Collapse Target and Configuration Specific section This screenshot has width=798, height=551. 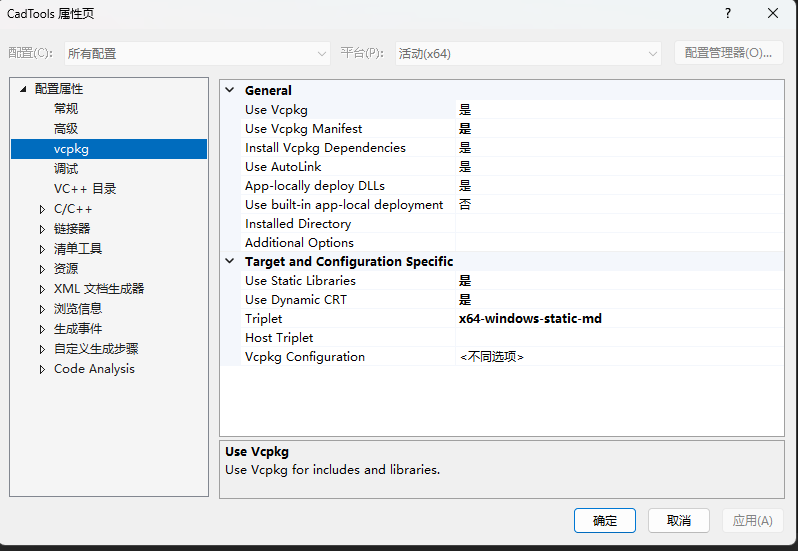coord(230,261)
